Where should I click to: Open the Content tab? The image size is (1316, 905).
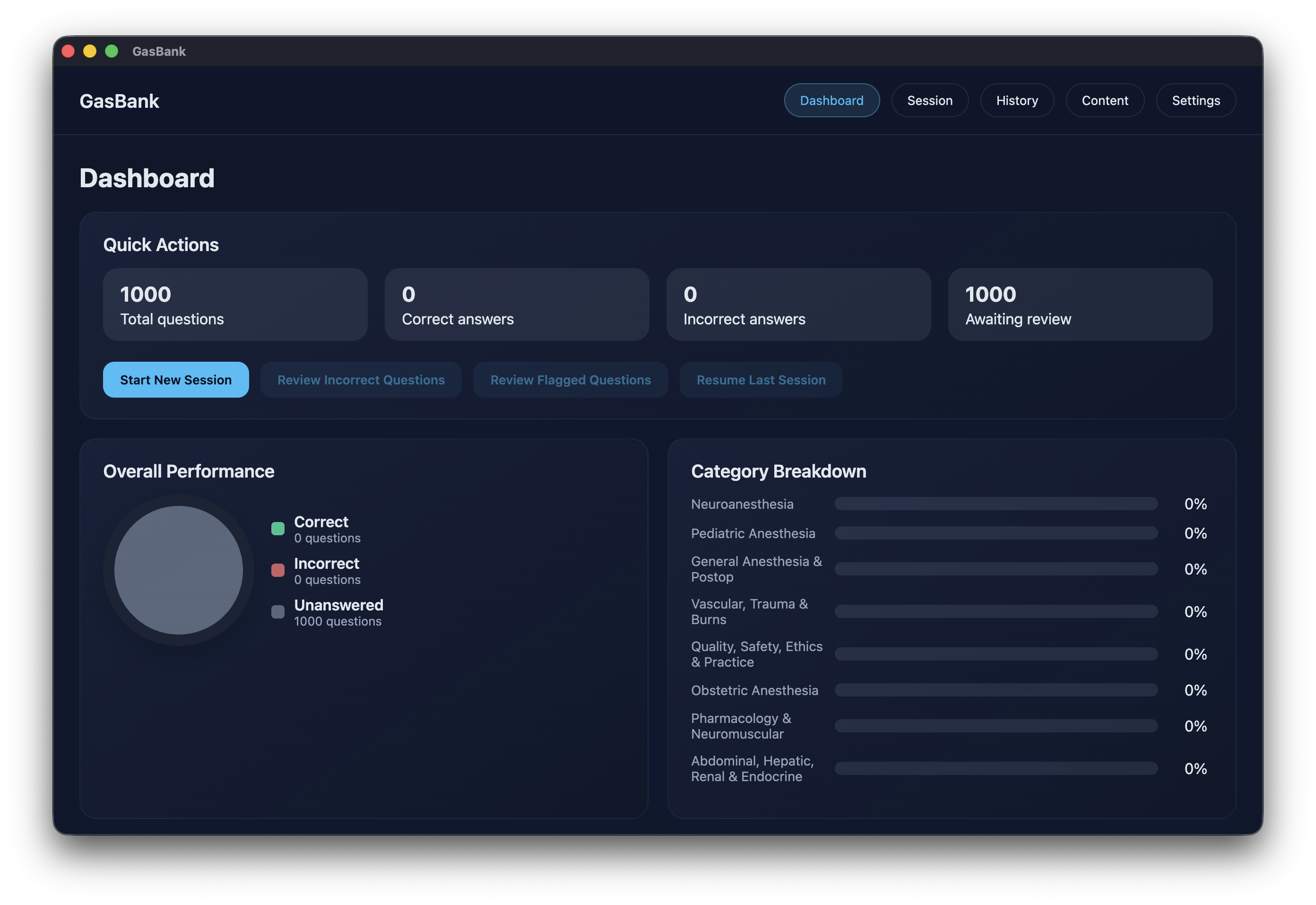pos(1105,100)
